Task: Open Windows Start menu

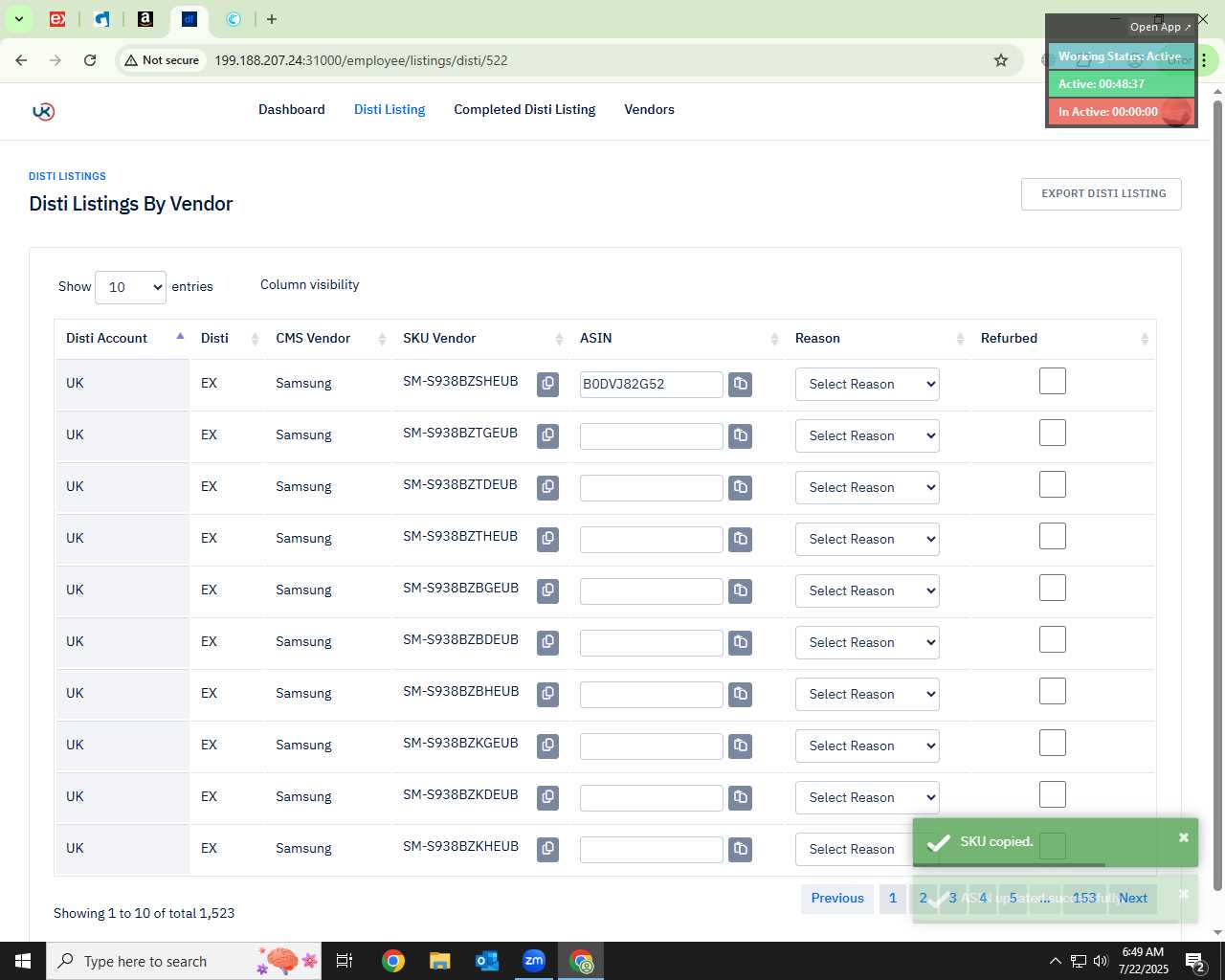Action: (23, 961)
